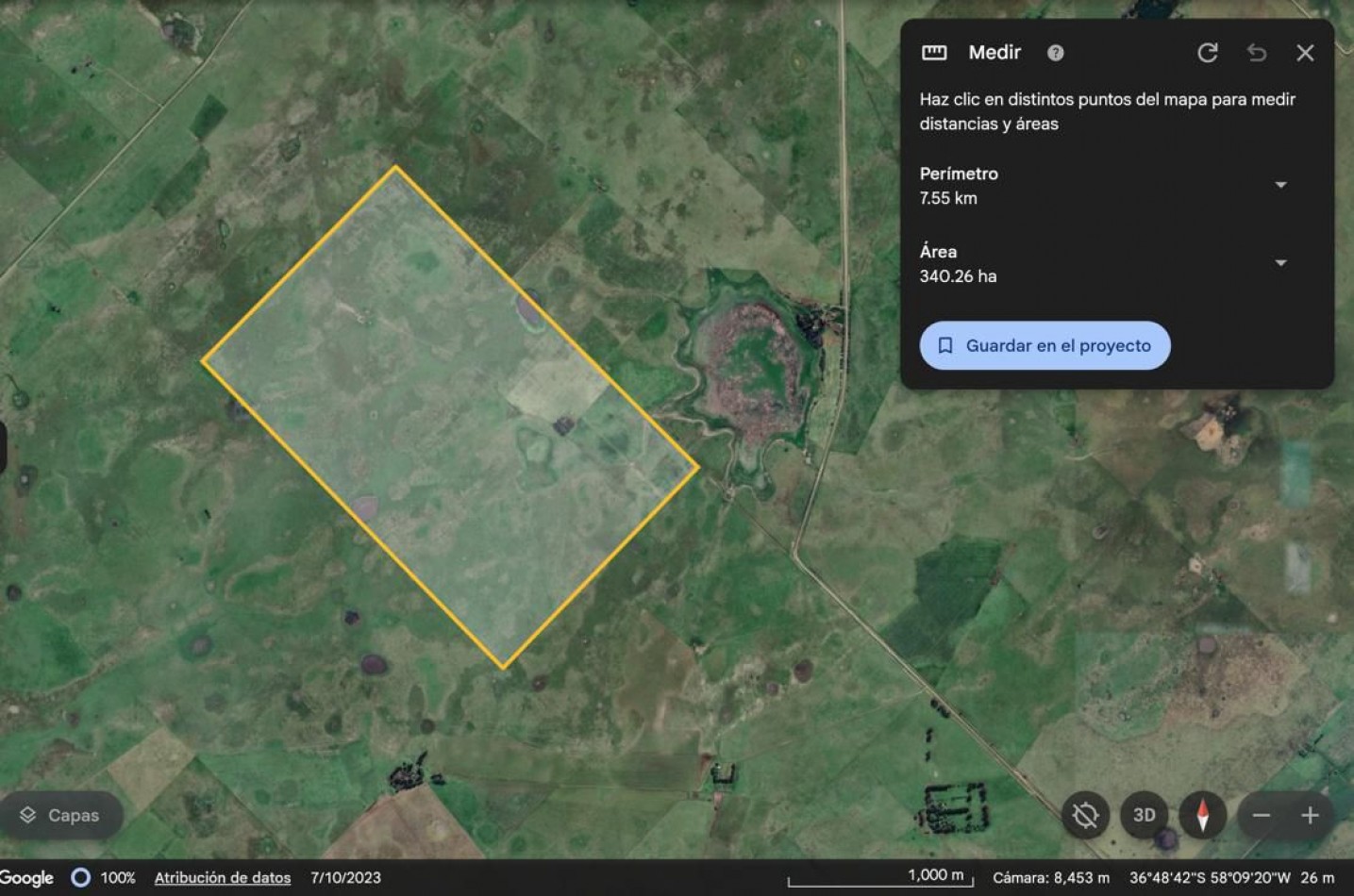Open the Capas layers menu
The height and width of the screenshot is (896, 1354).
[60, 815]
